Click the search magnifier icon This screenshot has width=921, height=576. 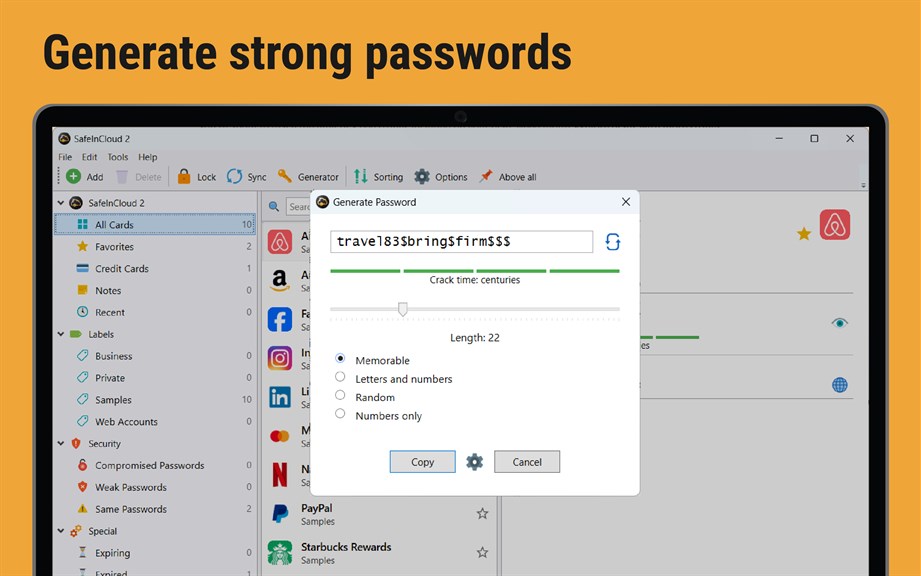pyautogui.click(x=274, y=207)
